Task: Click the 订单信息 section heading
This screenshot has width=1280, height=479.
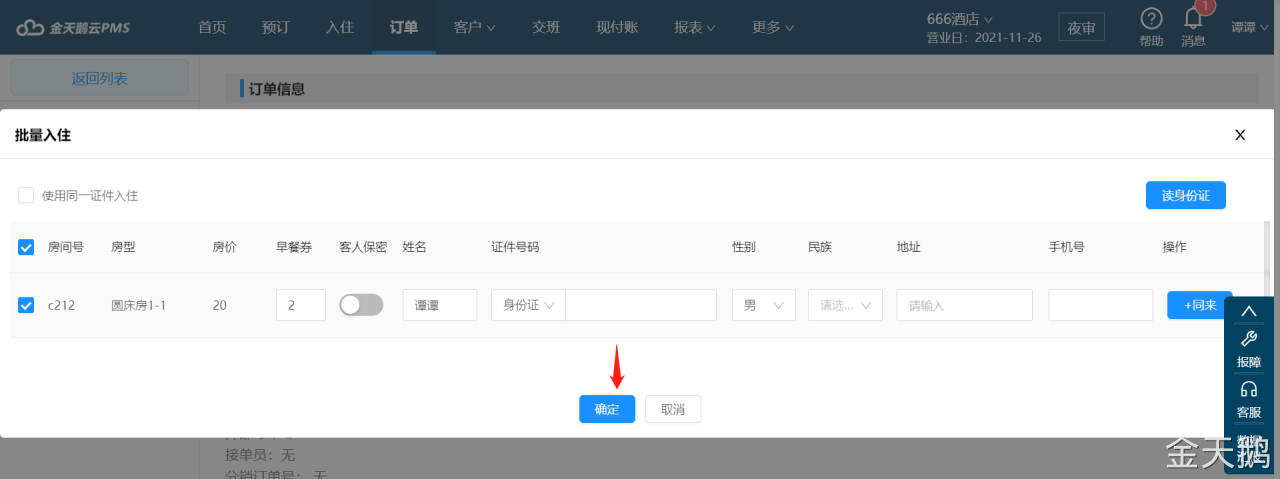Action: pos(276,89)
